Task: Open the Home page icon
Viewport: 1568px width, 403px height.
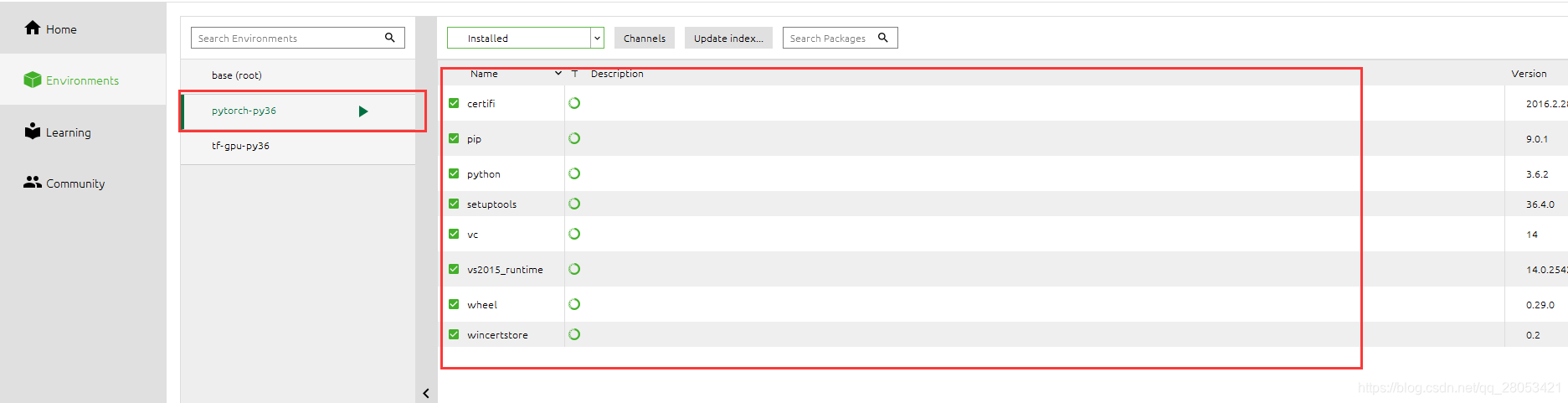Action: click(33, 28)
